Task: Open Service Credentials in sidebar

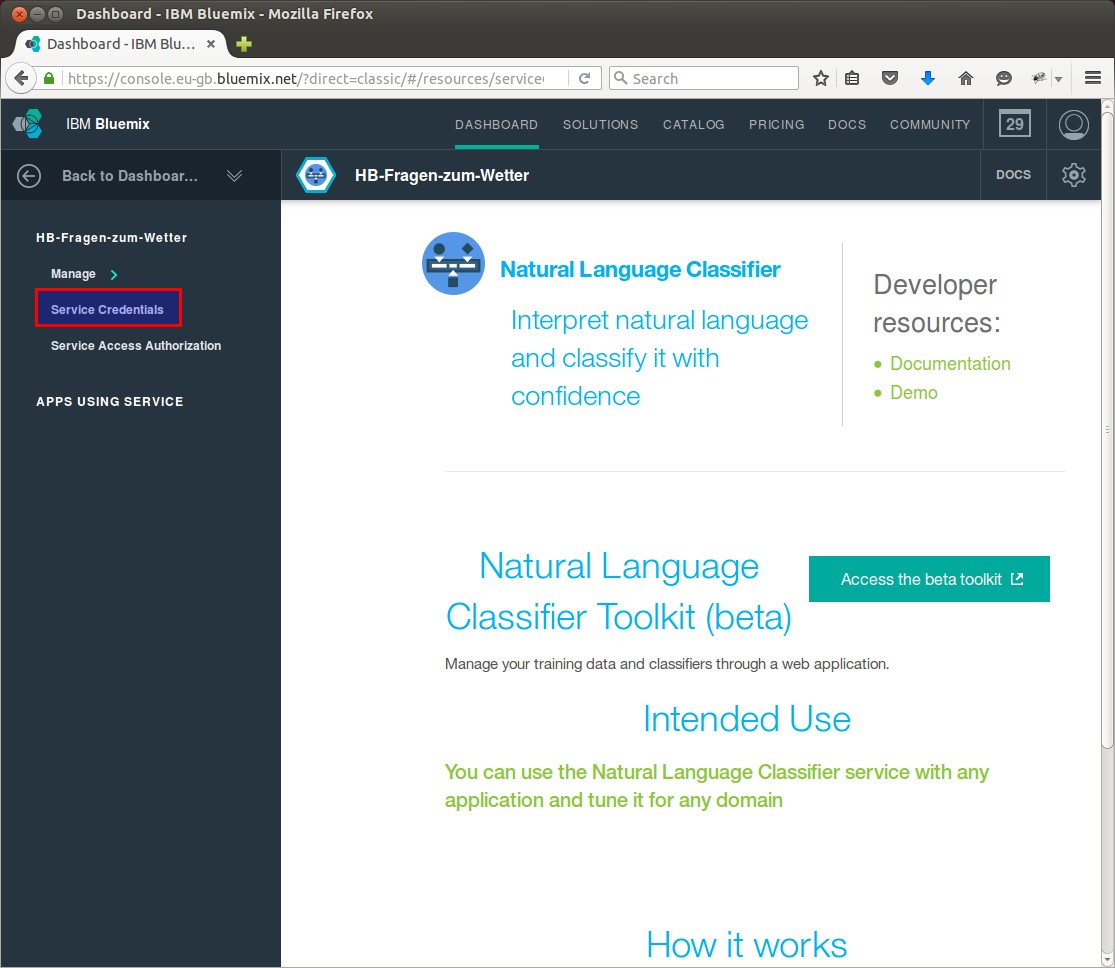Action: 107,309
